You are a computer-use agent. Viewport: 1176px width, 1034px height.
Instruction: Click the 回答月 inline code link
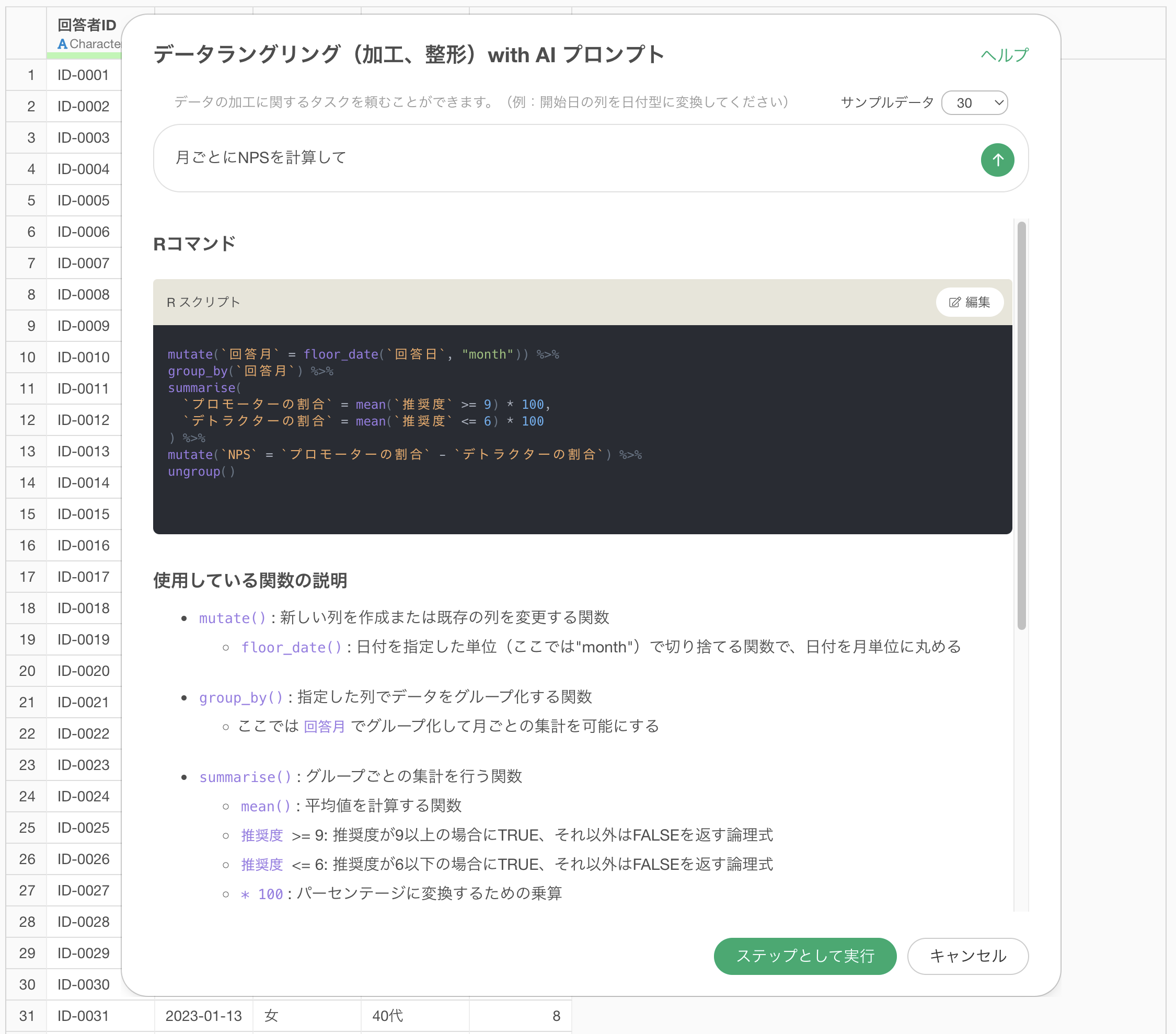(x=324, y=726)
